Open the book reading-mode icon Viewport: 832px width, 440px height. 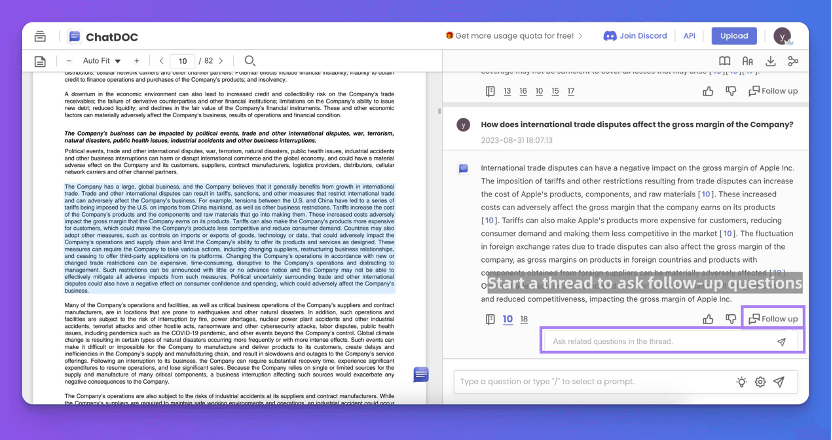[x=723, y=61]
